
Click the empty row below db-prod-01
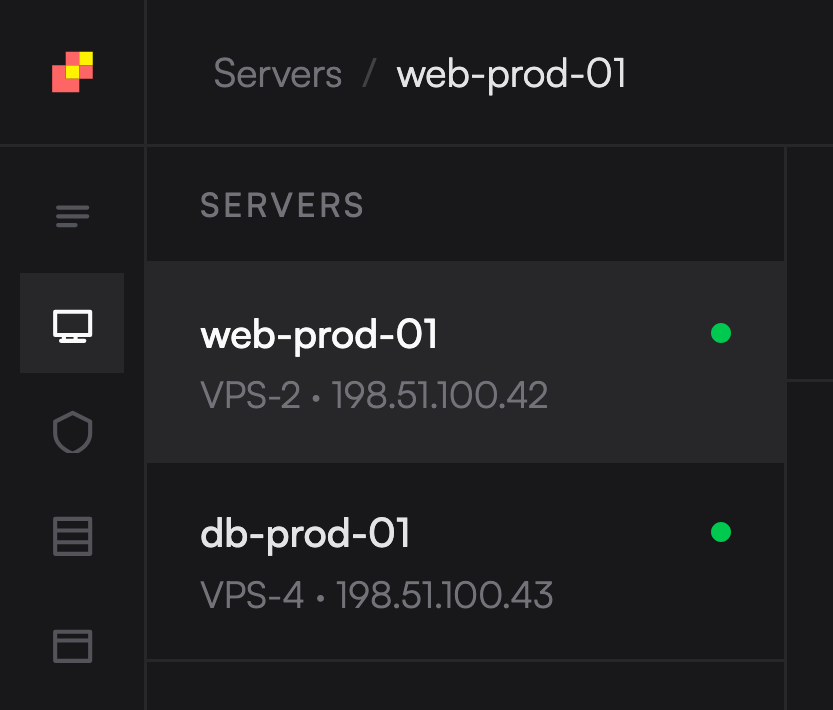(465, 685)
